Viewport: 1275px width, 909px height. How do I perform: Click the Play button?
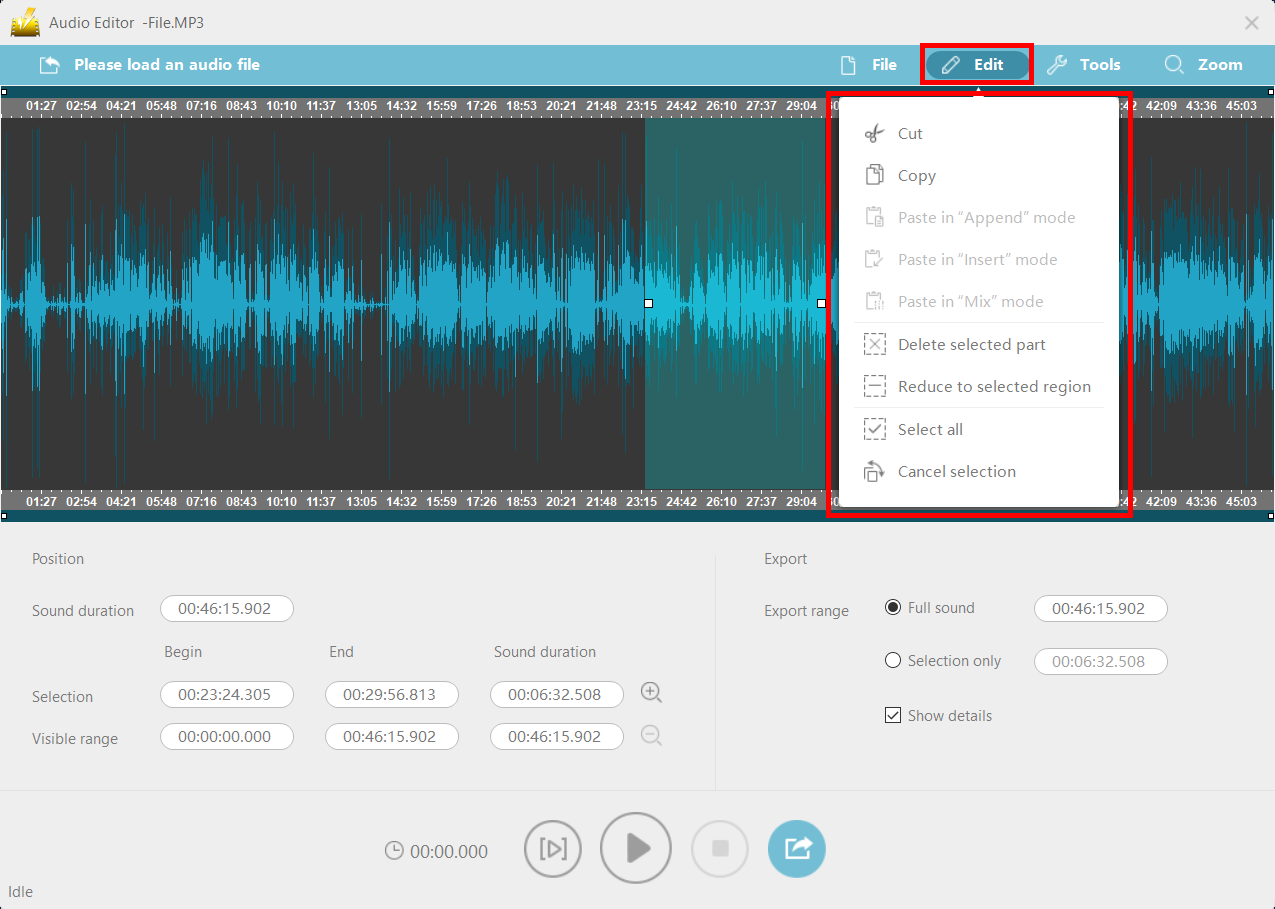635,848
